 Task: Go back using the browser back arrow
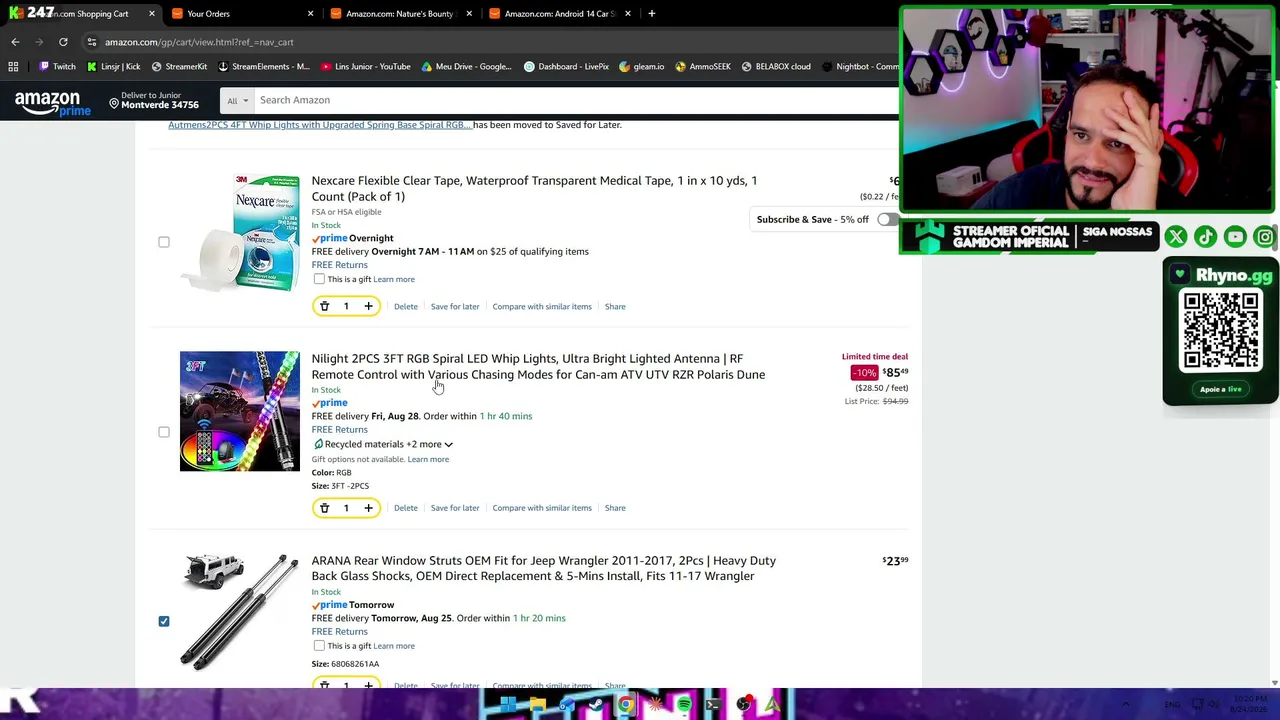click(15, 42)
